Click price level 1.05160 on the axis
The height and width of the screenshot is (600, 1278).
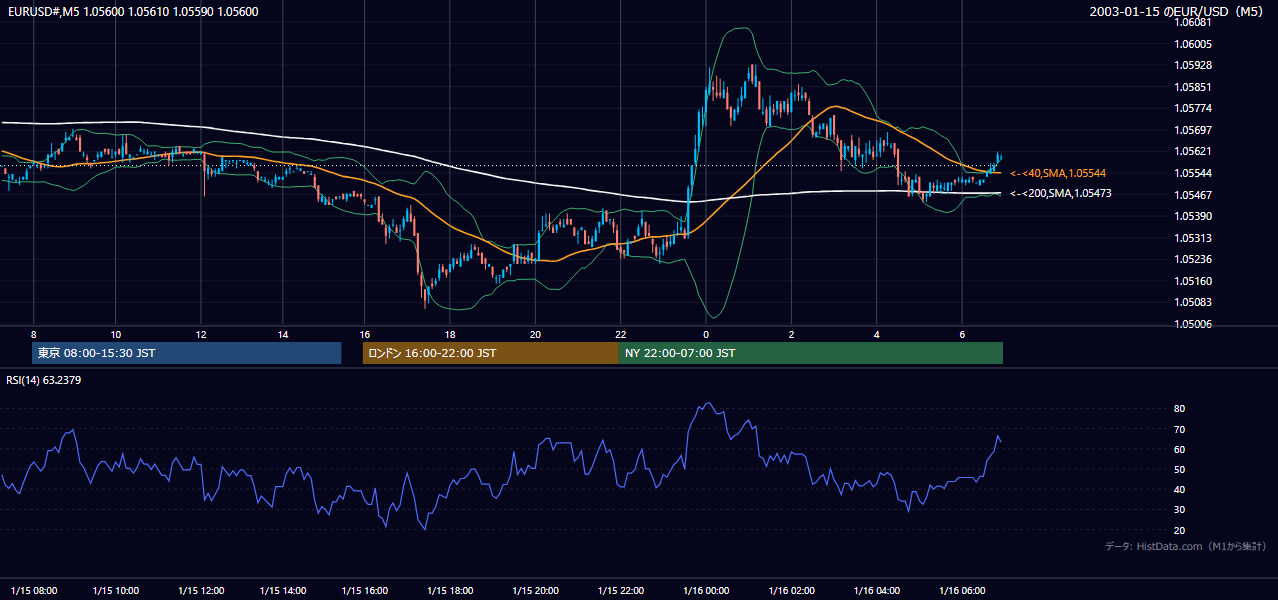[x=1194, y=281]
